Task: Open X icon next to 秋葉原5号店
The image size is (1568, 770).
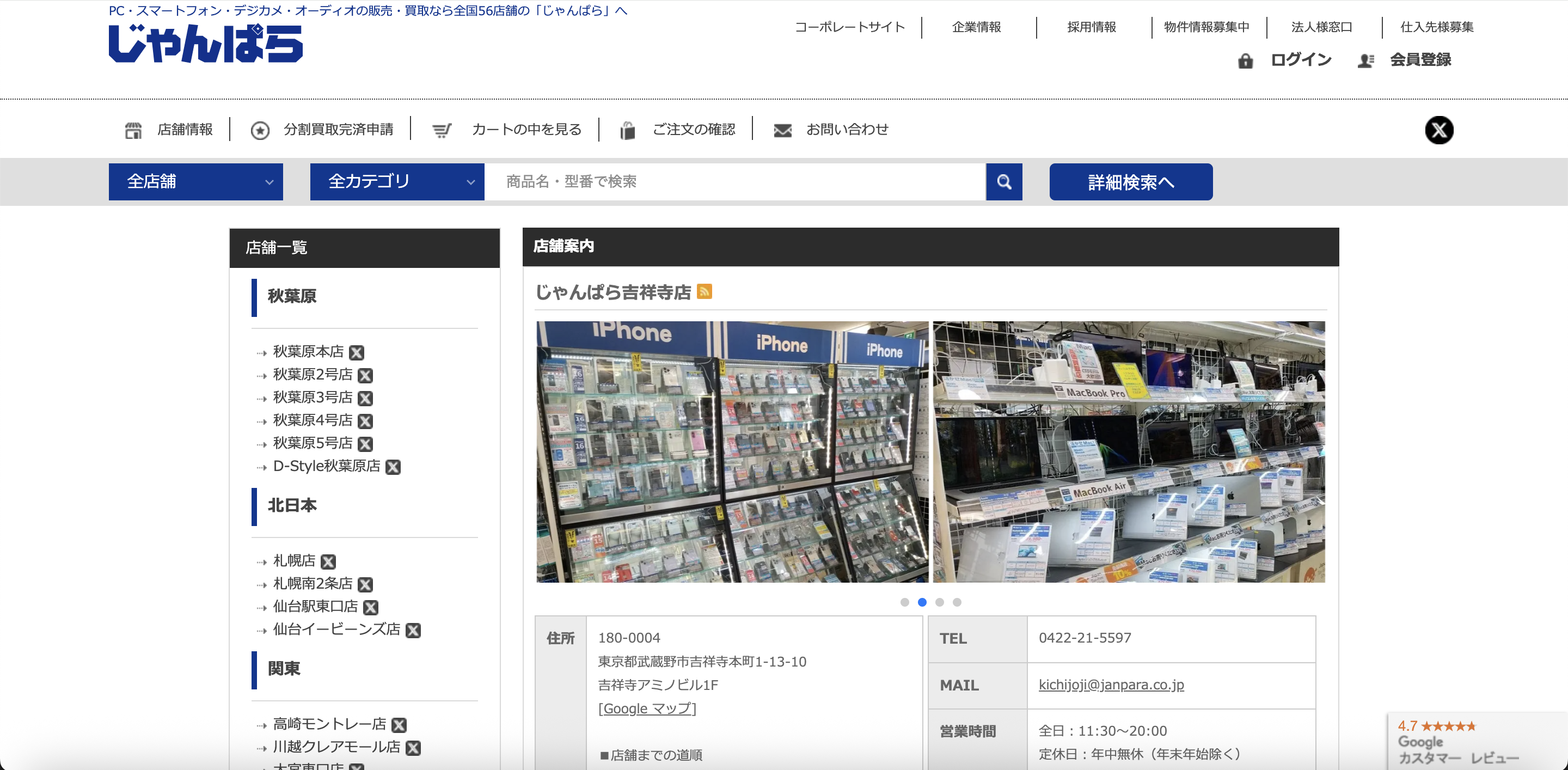Action: pos(365,444)
